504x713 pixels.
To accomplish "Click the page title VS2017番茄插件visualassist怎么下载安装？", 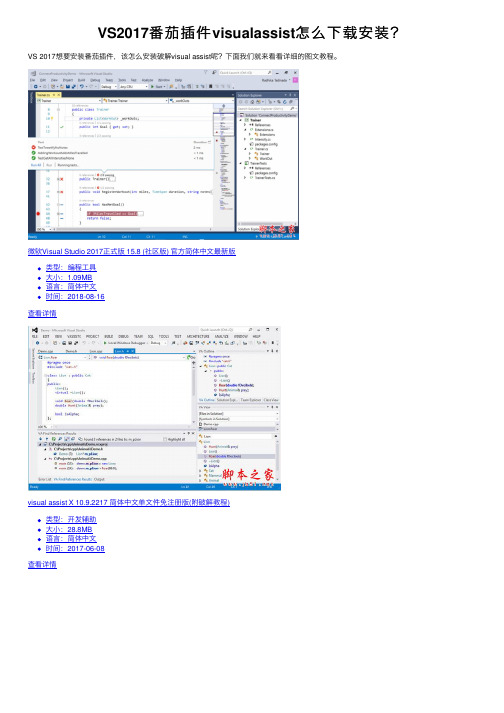I will coord(248,33).
